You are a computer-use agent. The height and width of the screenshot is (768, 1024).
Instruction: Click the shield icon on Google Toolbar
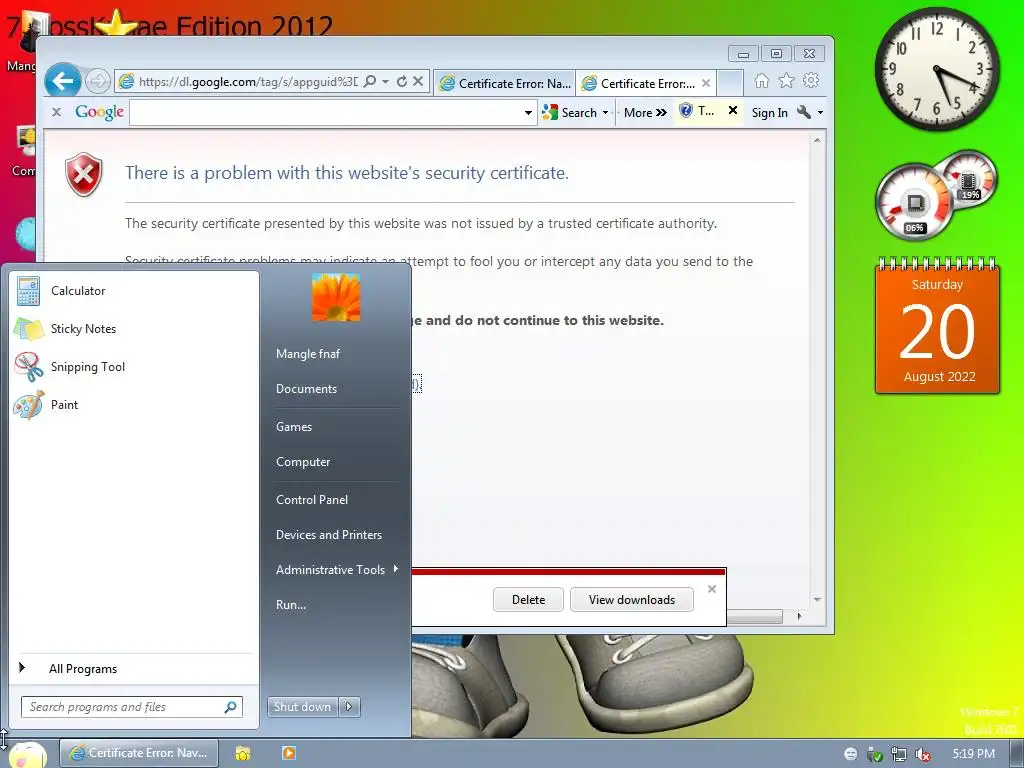click(686, 111)
